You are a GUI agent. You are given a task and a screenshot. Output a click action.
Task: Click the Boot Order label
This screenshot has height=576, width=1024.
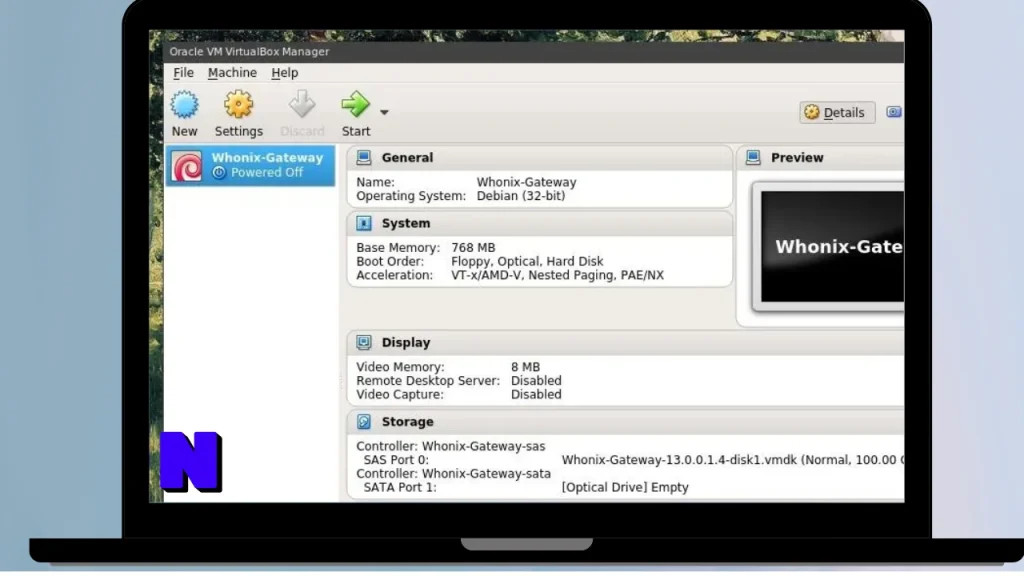click(x=390, y=261)
